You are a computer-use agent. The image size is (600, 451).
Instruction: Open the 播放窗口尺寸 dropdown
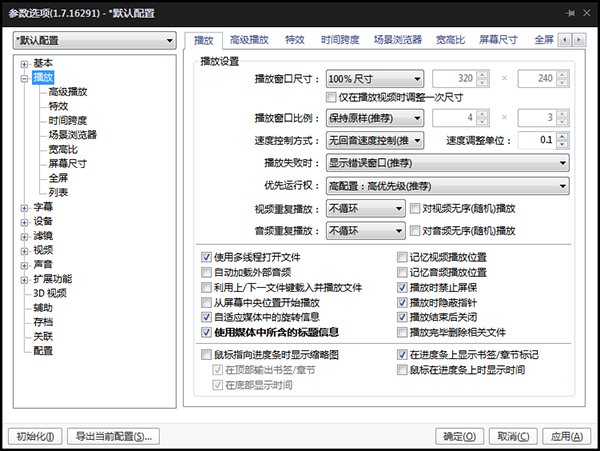(375, 78)
